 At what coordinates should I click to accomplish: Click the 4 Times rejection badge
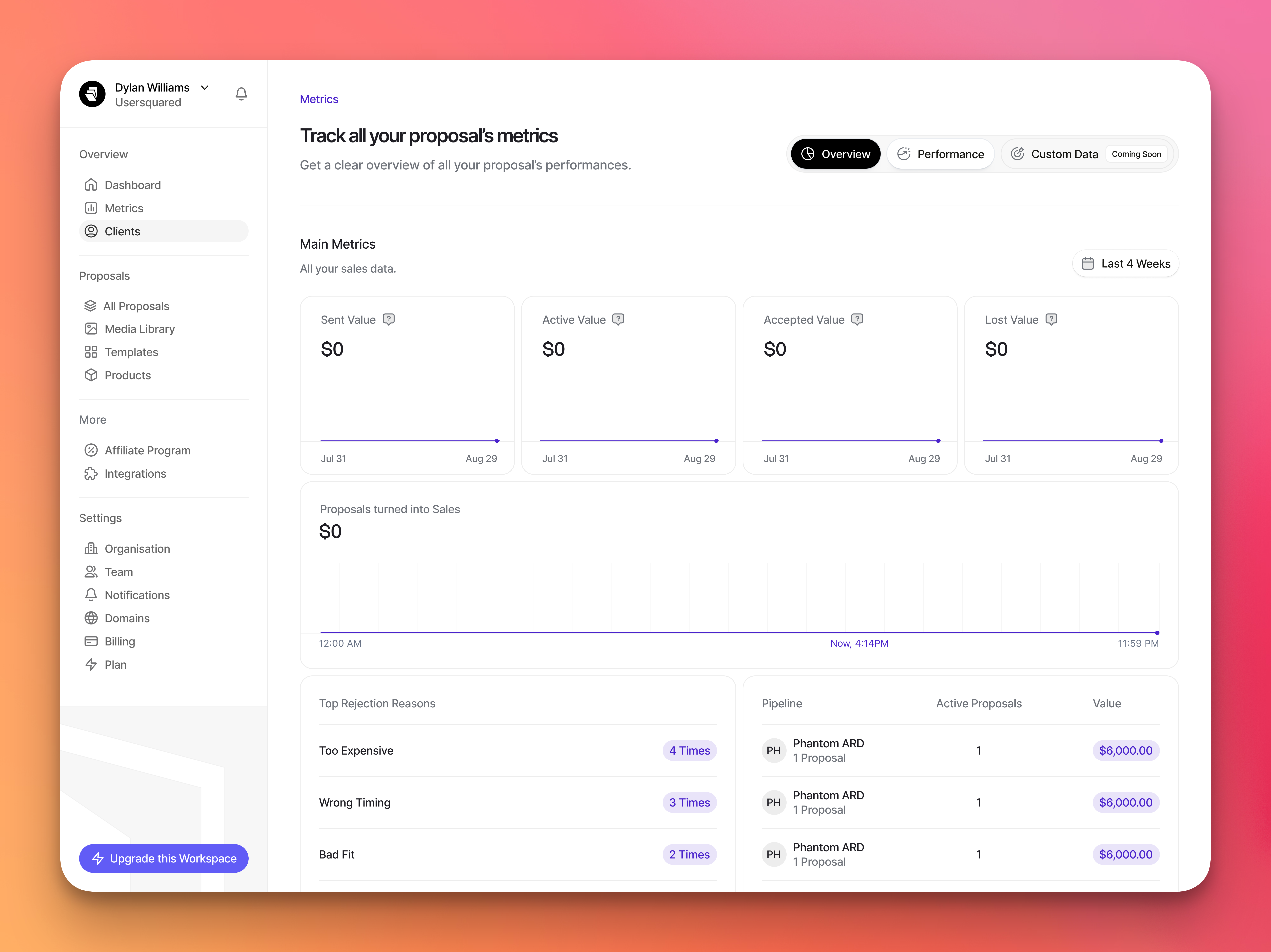coord(689,751)
